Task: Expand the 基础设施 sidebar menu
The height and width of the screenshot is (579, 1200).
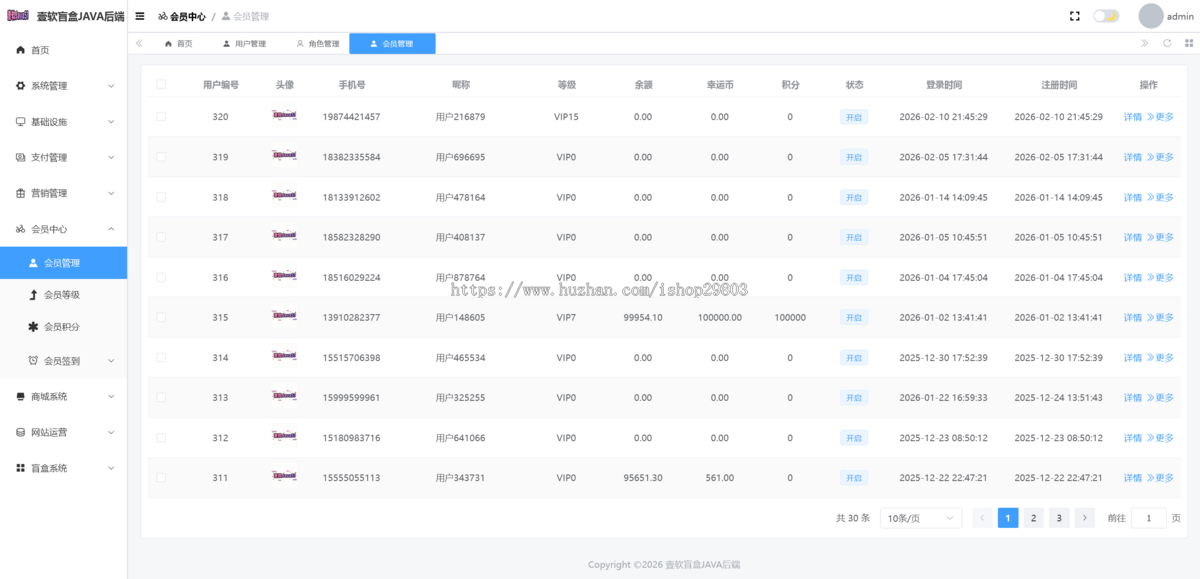Action: (x=63, y=122)
